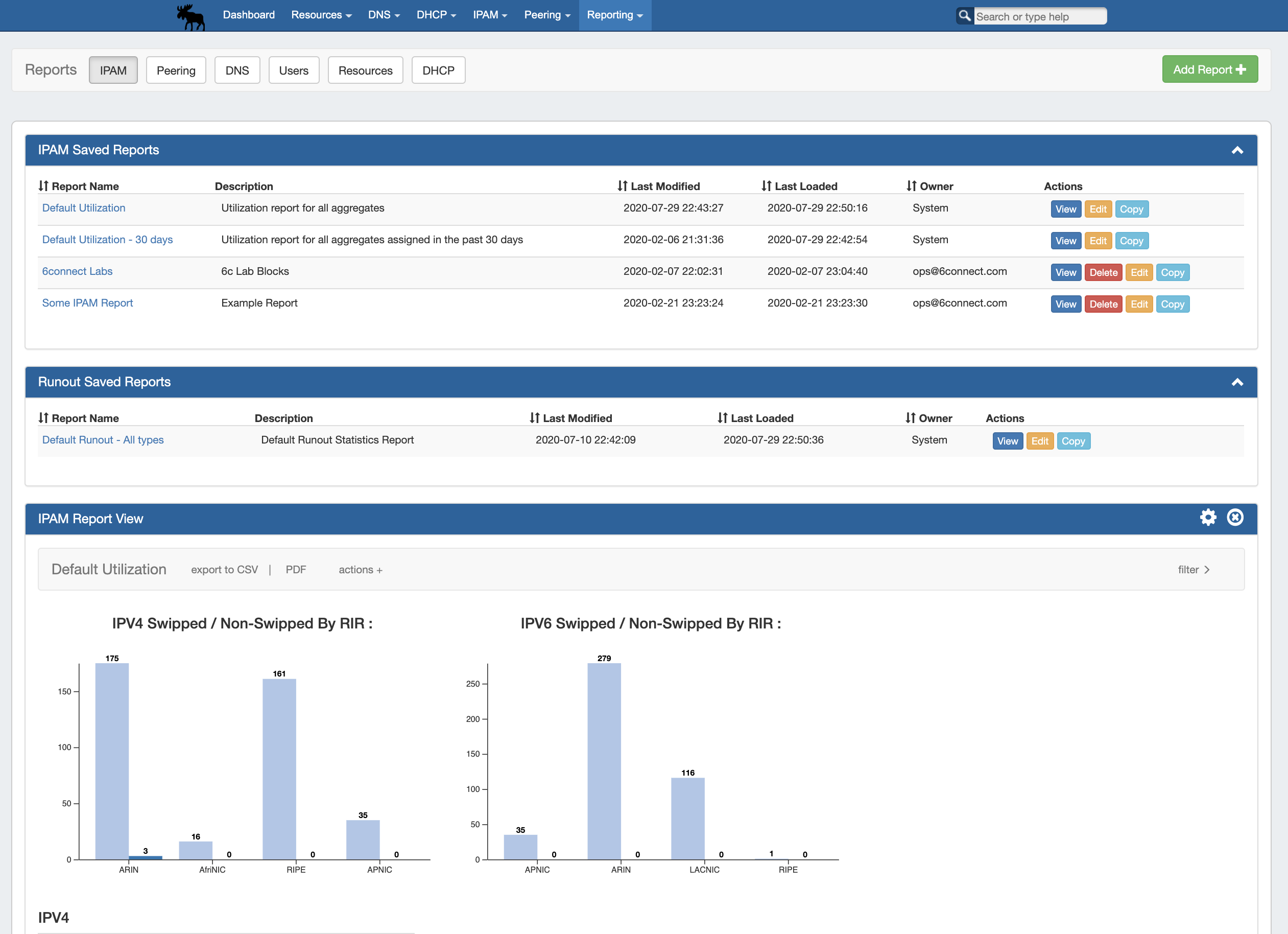This screenshot has height=934, width=1288.
Task: Expand the filter options
Action: 1193,569
